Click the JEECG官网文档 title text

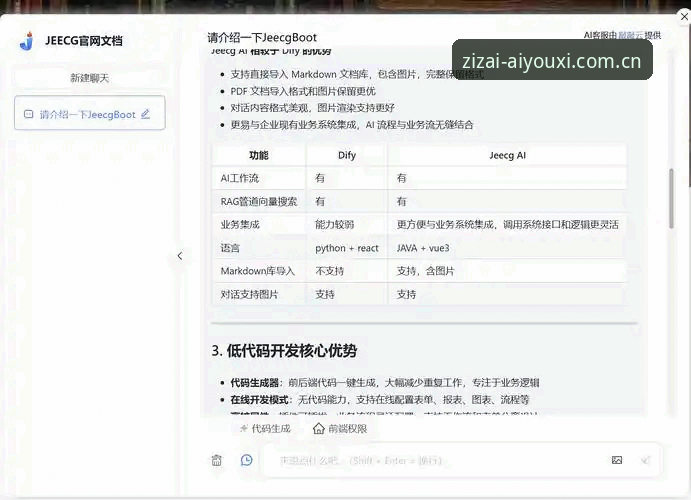[x=84, y=41]
